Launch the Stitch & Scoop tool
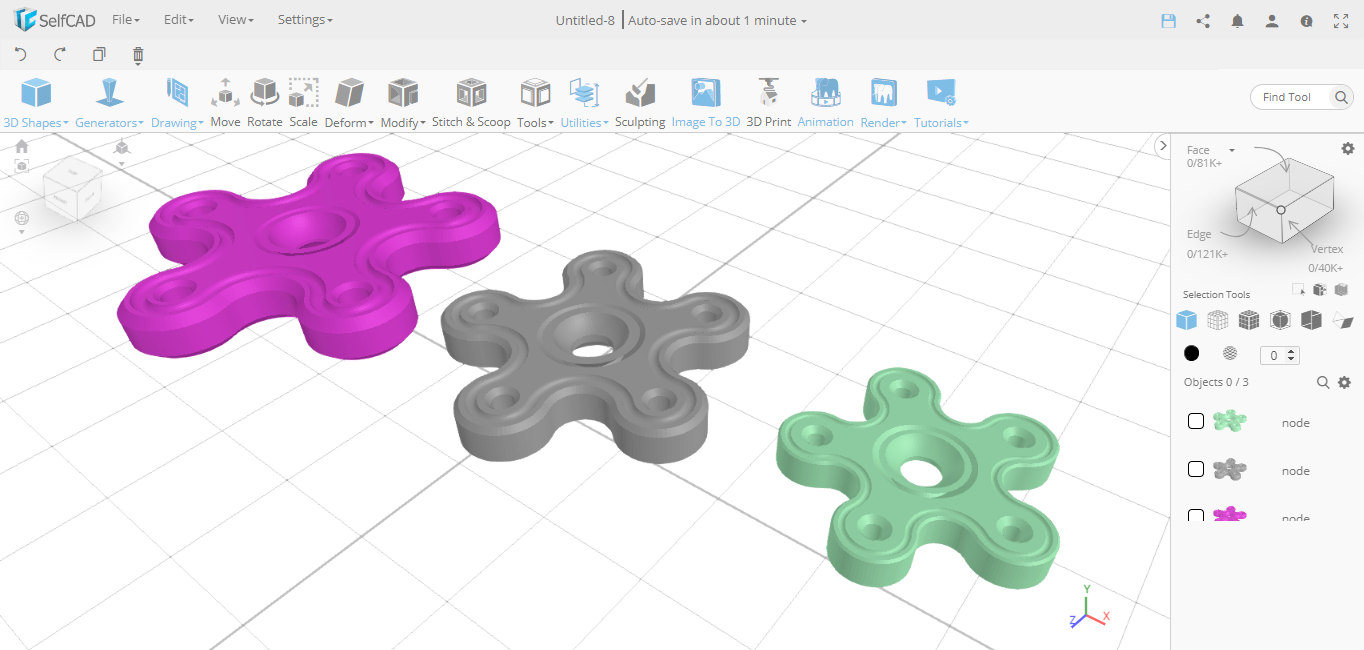The width and height of the screenshot is (1364, 650). 471,100
